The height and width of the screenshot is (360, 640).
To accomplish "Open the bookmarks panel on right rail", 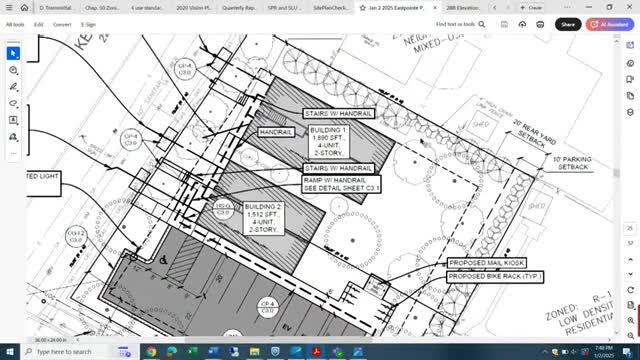I will click(x=630, y=79).
